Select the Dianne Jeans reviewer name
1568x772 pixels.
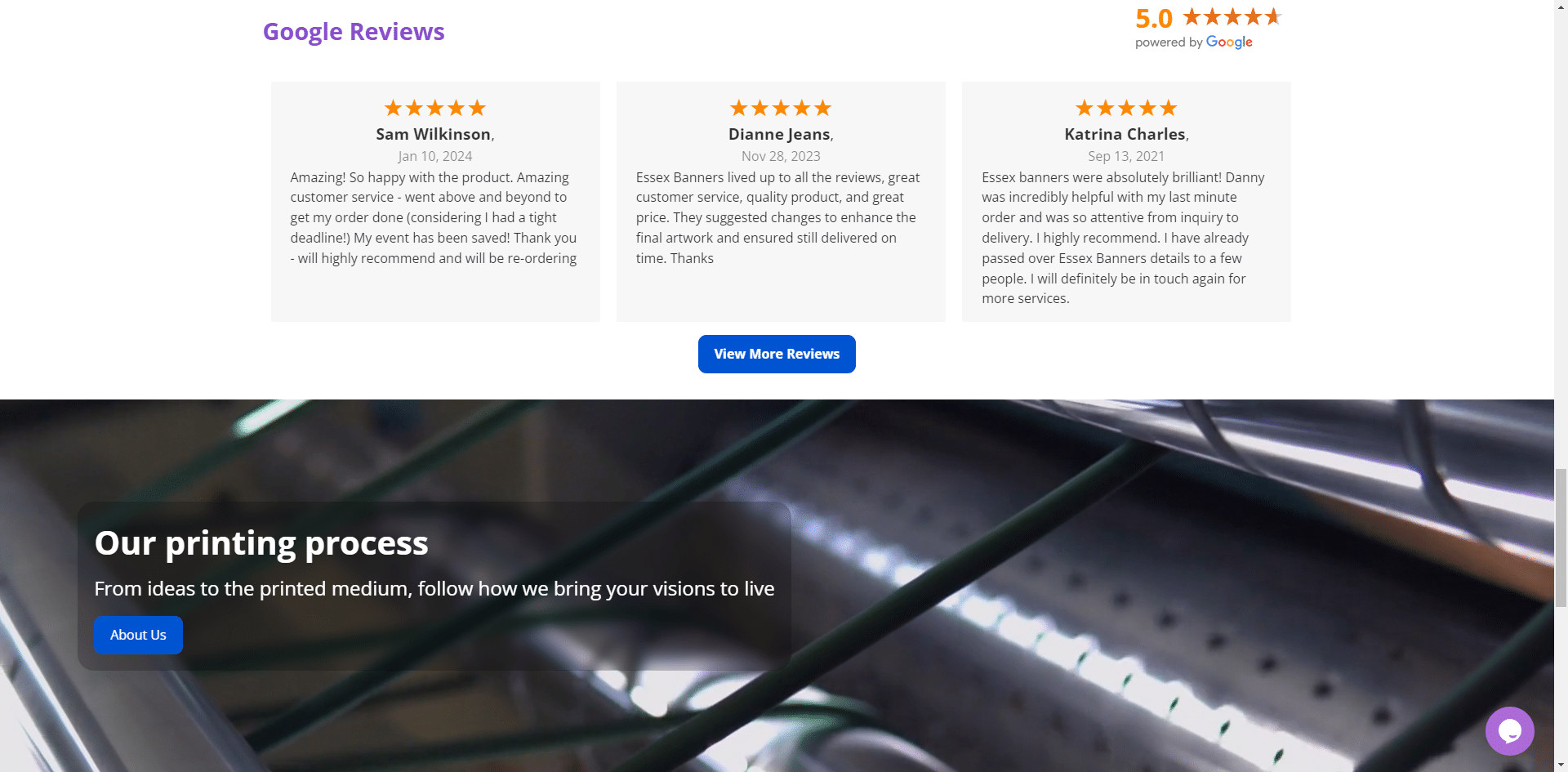[779, 134]
